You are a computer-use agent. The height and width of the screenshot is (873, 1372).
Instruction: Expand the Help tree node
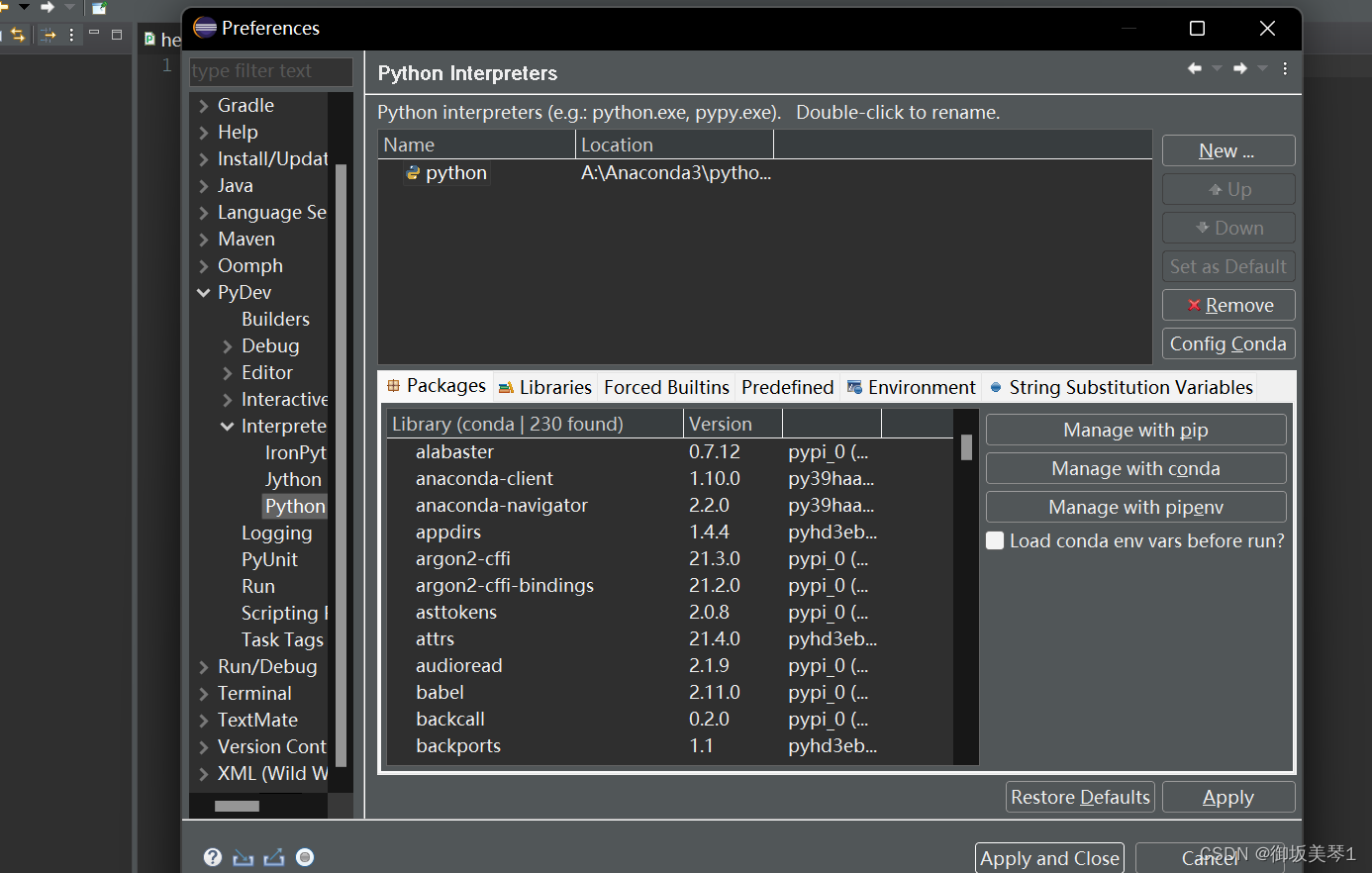[x=204, y=133]
